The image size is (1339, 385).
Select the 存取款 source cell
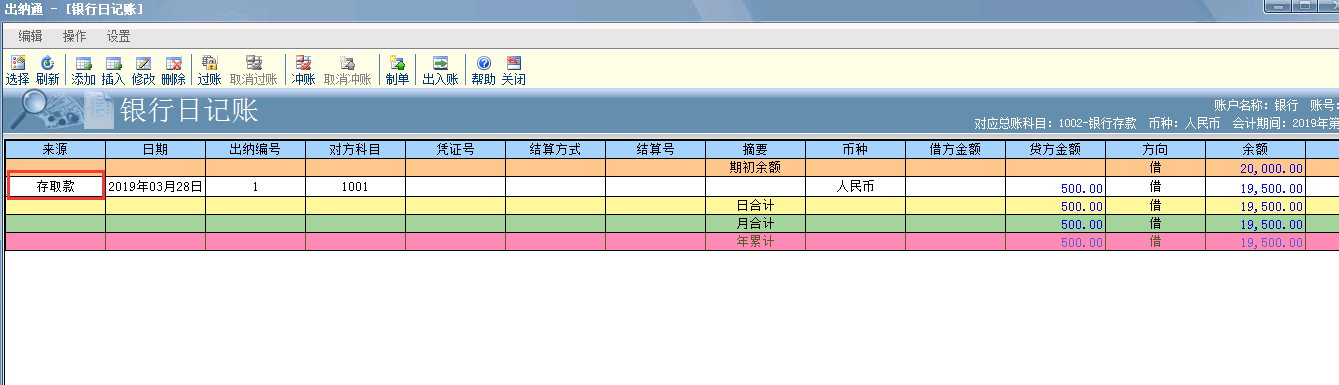pos(55,186)
